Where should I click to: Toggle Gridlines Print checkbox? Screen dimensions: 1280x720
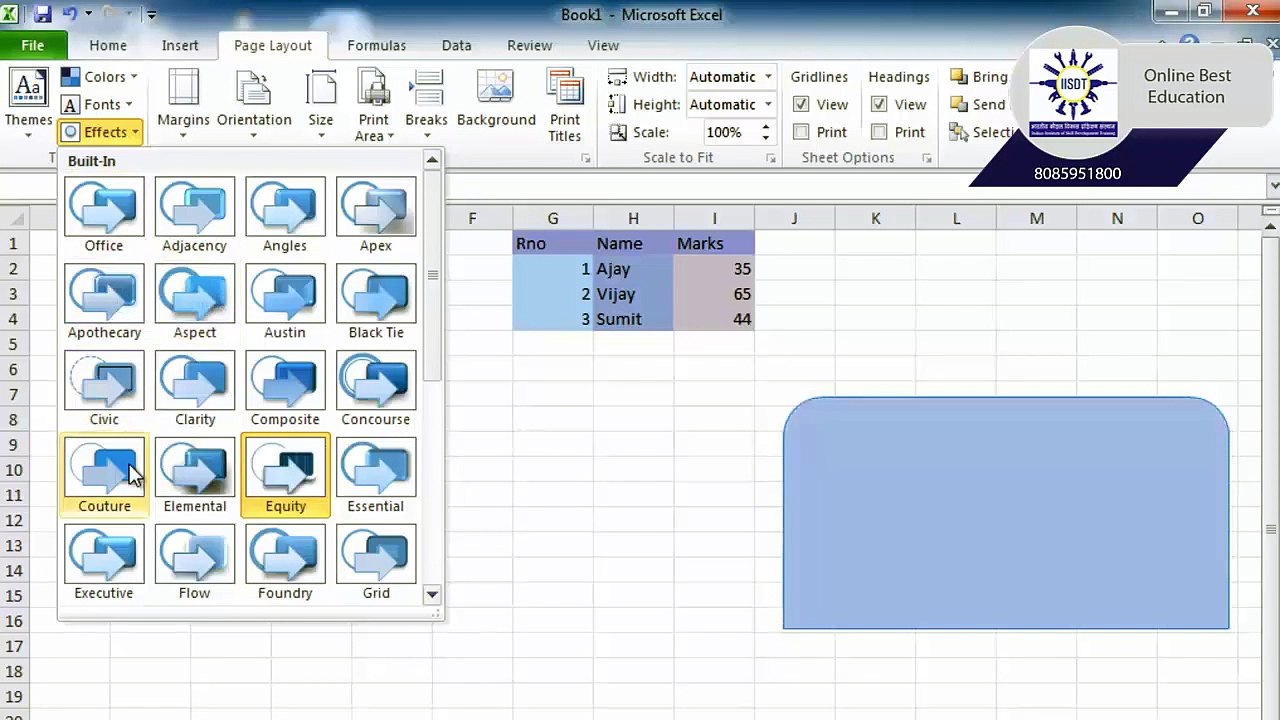point(801,132)
